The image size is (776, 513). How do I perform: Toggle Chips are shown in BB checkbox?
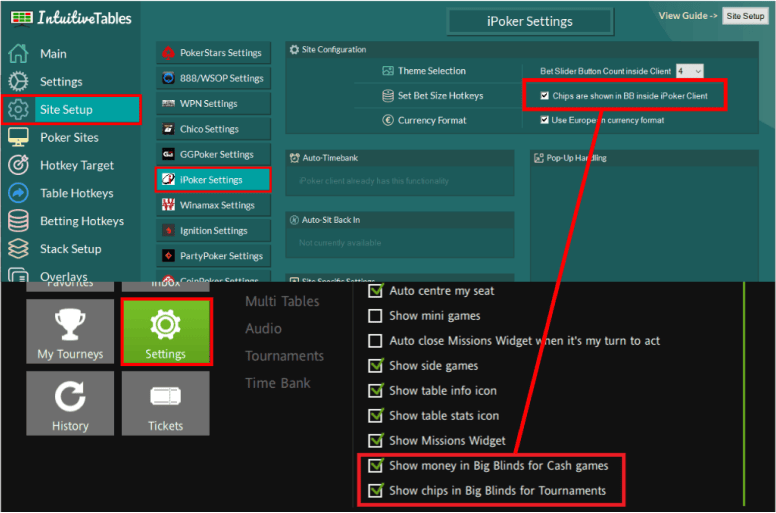544,96
